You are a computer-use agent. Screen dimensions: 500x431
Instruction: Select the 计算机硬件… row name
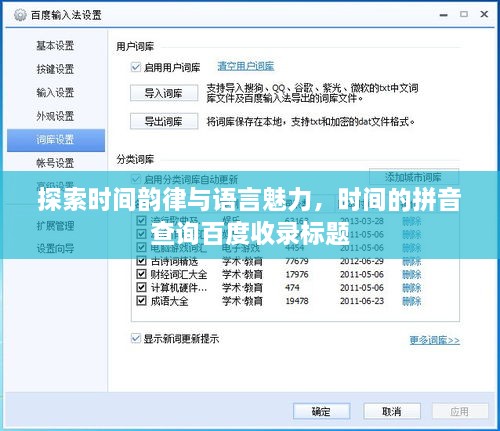coord(179,288)
